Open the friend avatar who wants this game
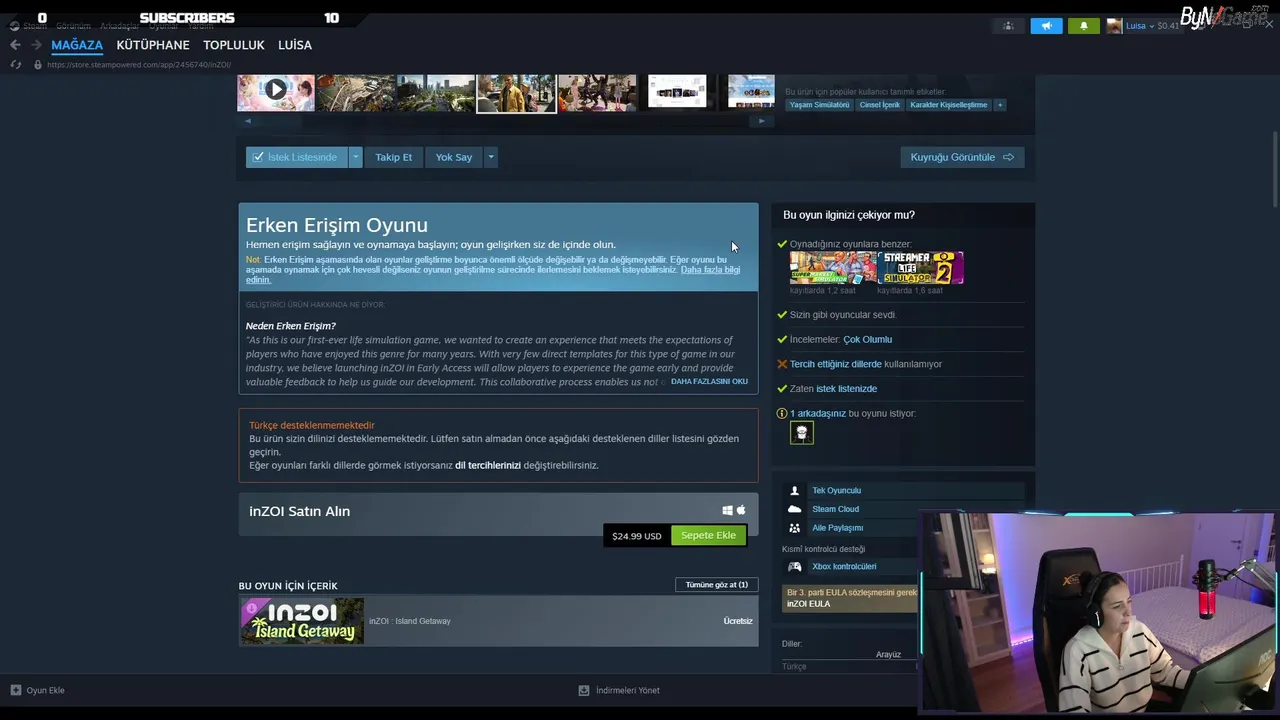 [801, 432]
